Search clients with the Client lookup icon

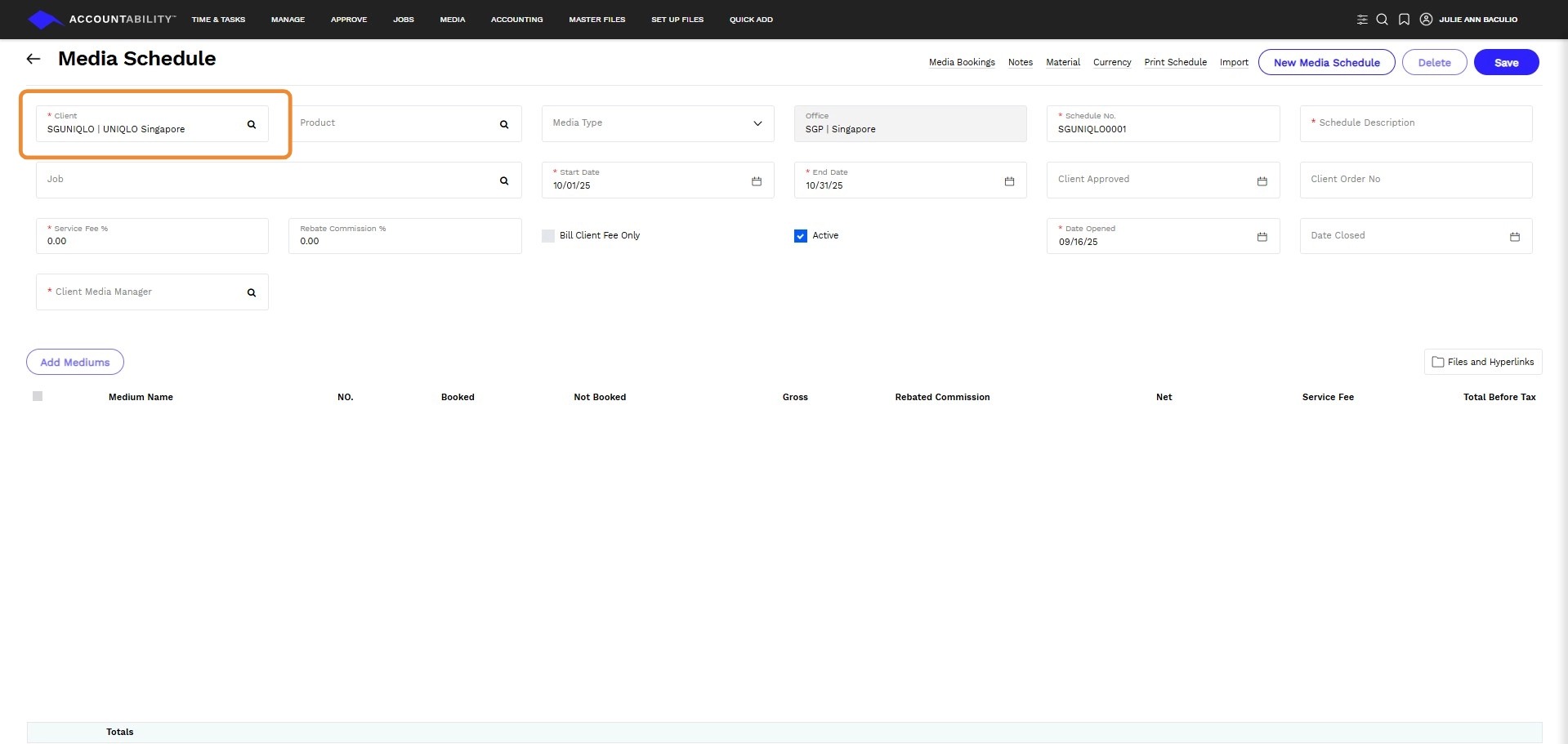click(x=252, y=124)
